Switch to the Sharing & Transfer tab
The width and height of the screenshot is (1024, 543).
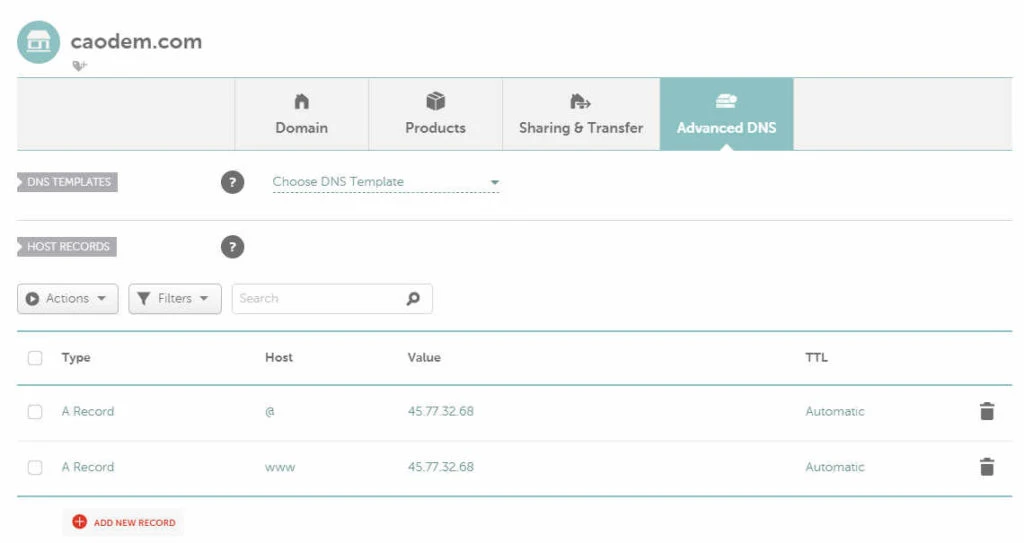click(580, 114)
